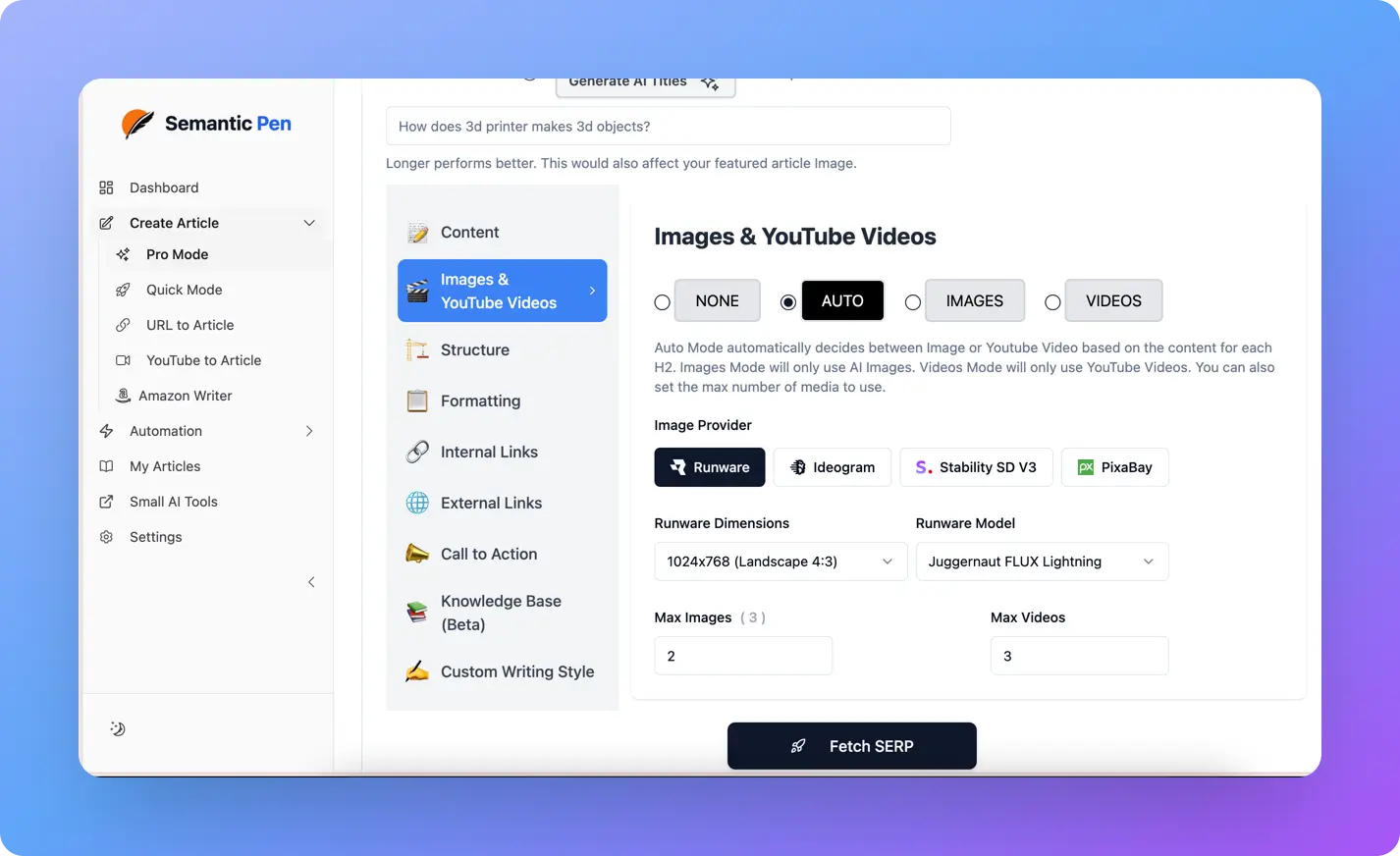Collapse the sidebar with the left chevron
Image resolution: width=1400 pixels, height=856 pixels.
311,582
